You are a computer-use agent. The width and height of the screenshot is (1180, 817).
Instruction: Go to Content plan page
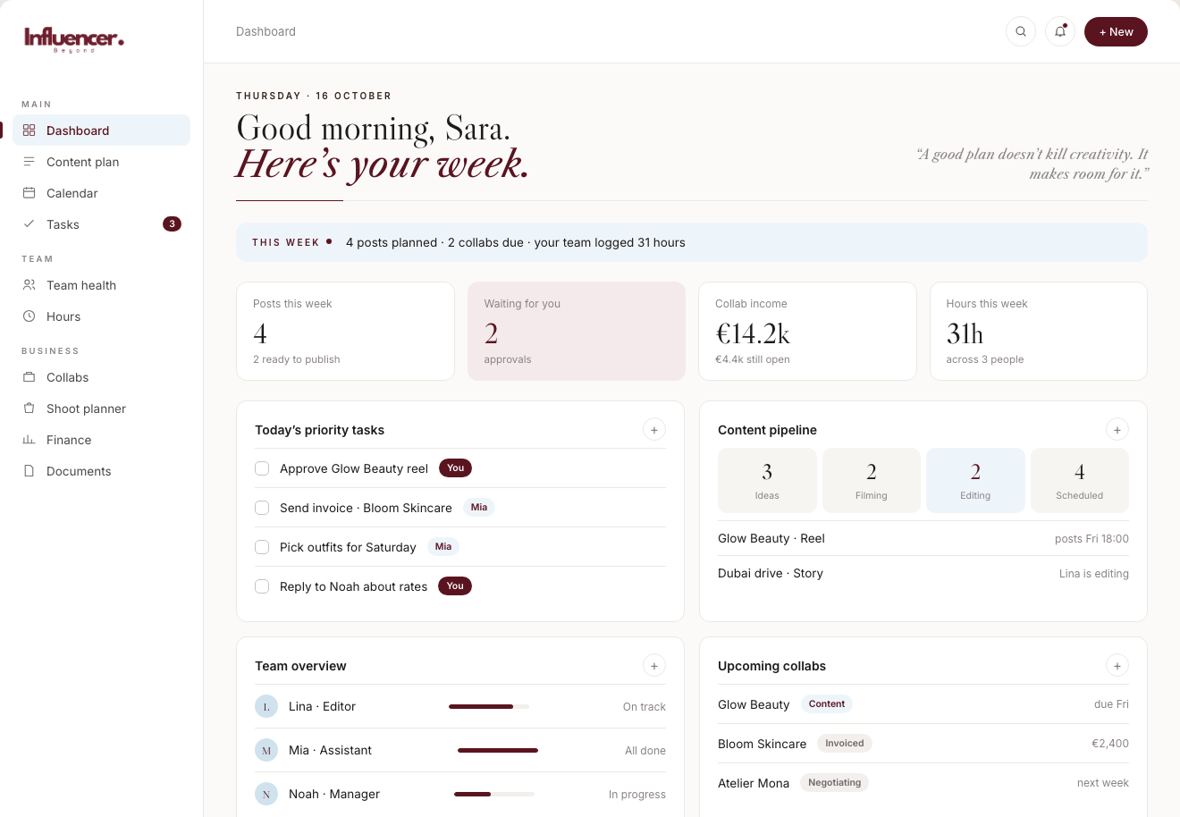pos(102,162)
